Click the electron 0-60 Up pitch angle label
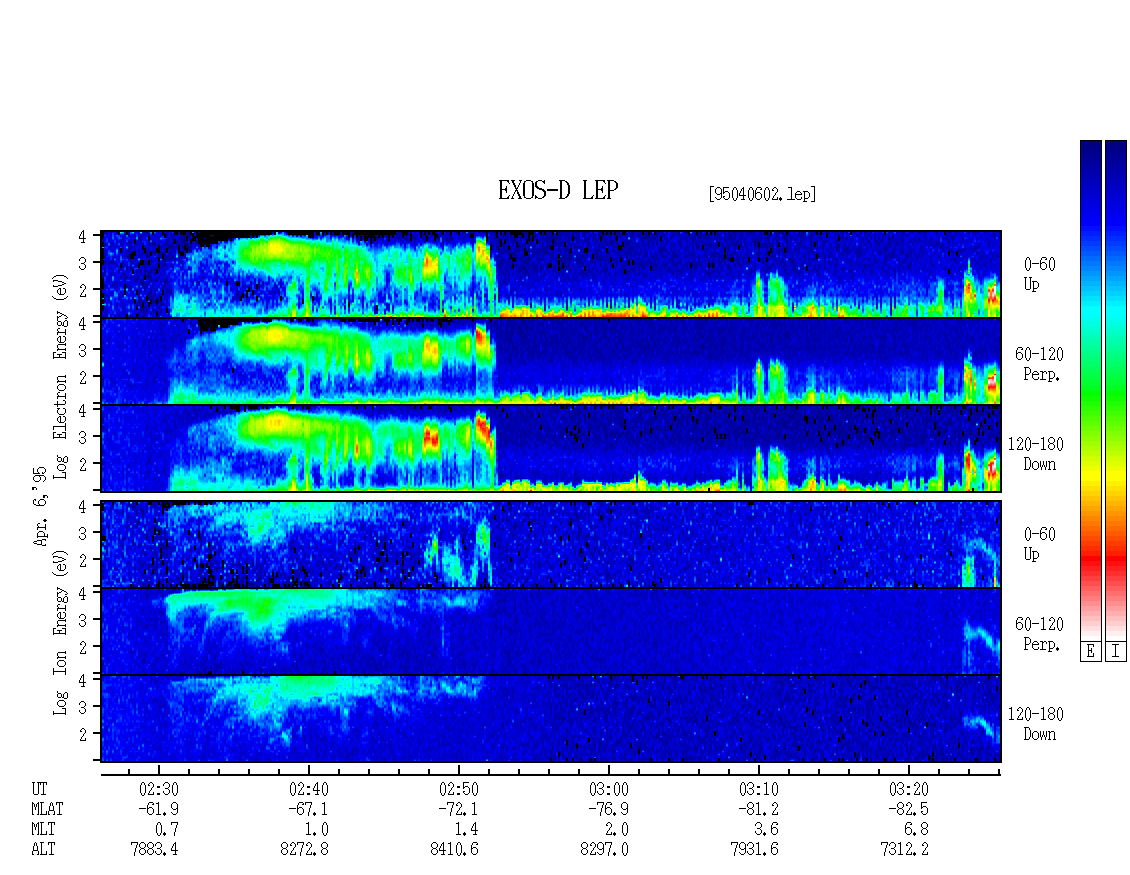Viewport: 1130px width, 875px height. 1039,274
